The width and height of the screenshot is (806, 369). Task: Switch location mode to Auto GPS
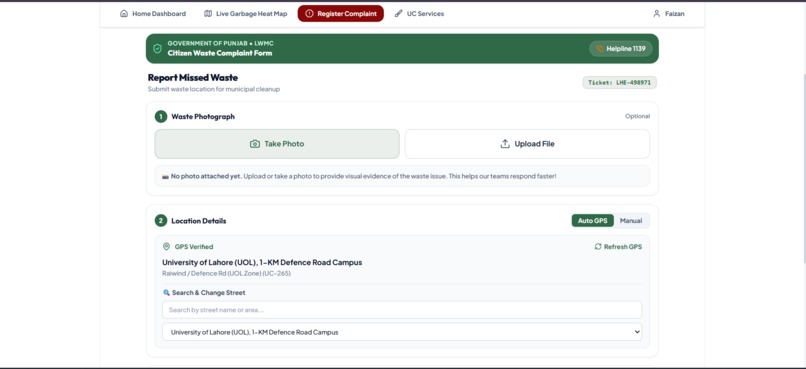(x=593, y=220)
